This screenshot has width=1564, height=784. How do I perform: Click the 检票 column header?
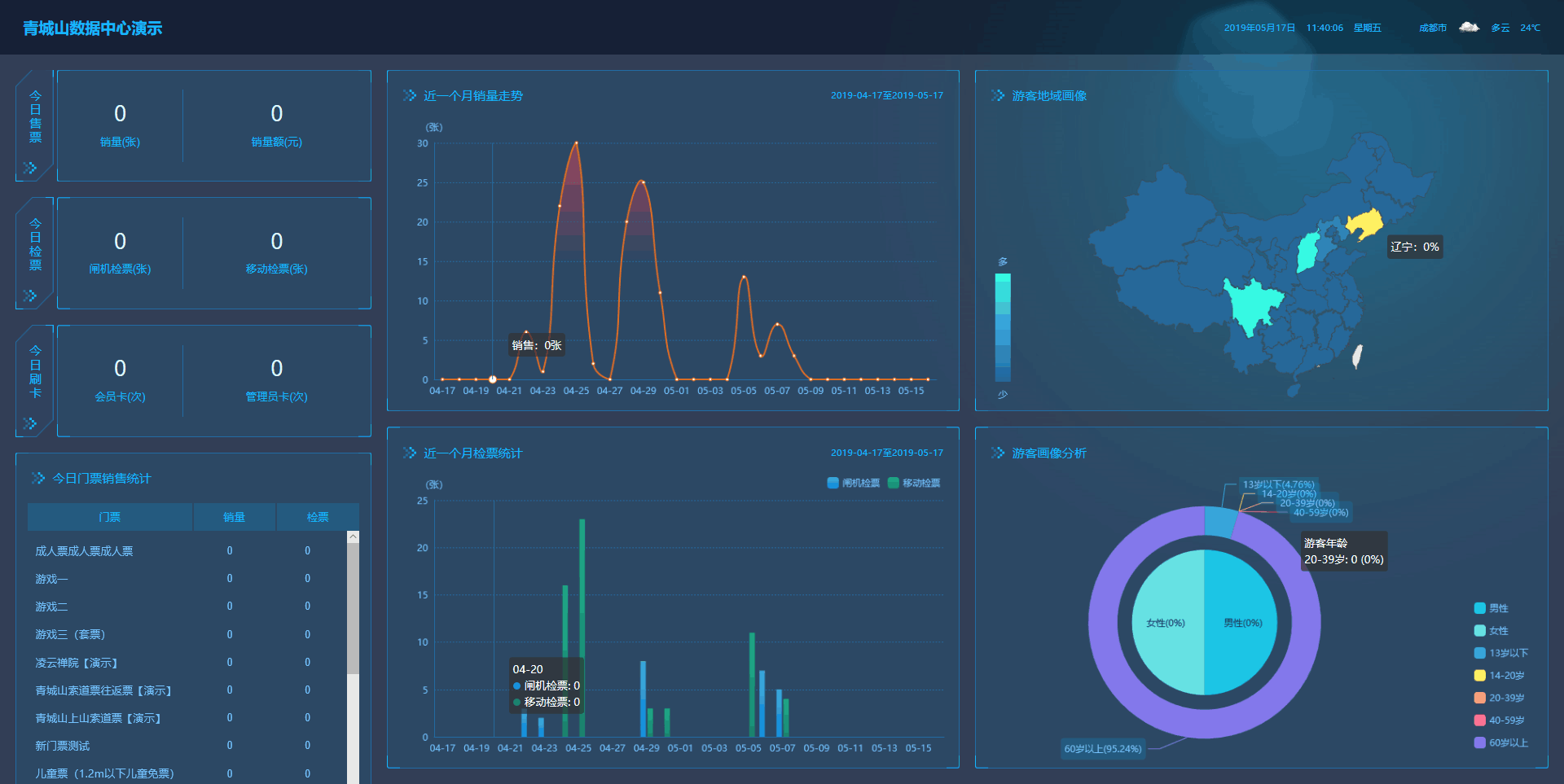(x=317, y=517)
